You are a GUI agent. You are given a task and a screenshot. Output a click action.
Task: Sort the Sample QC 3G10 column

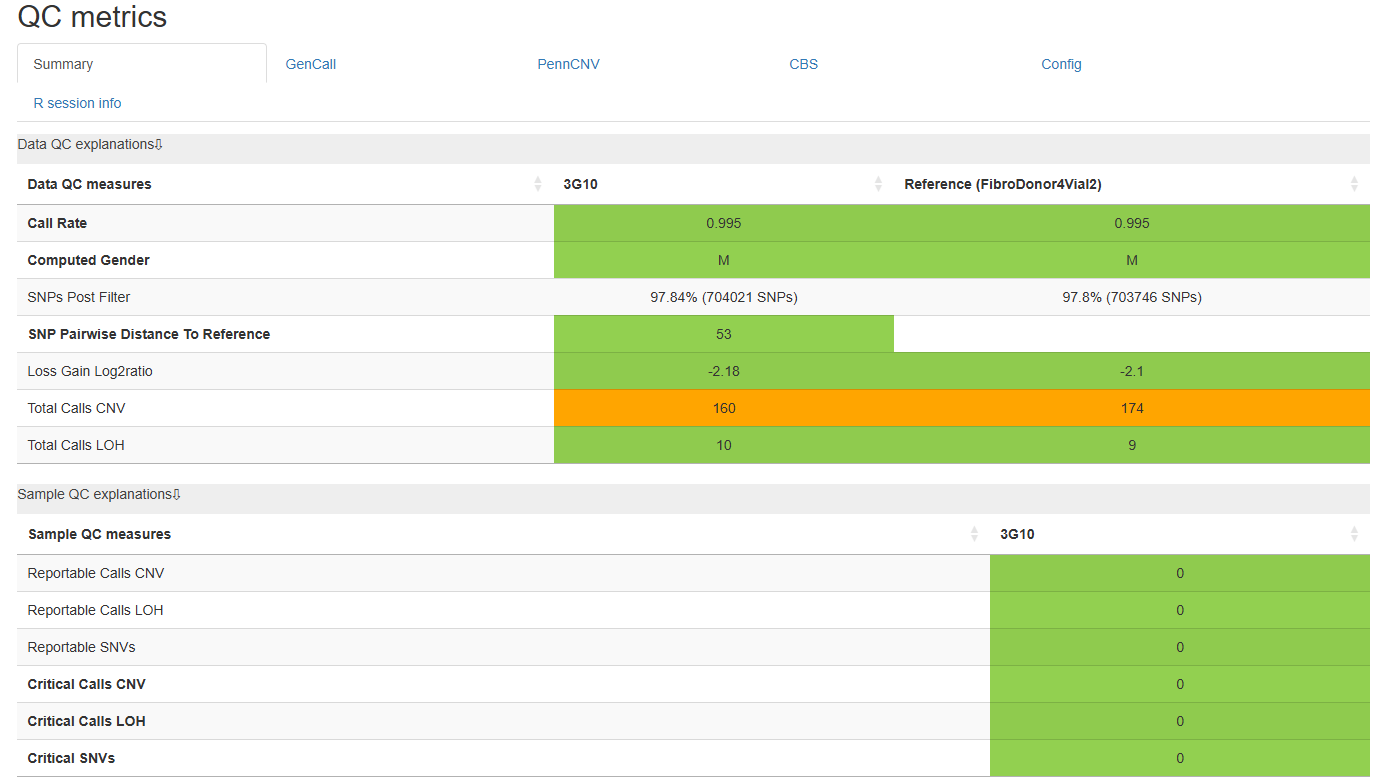coord(1354,534)
